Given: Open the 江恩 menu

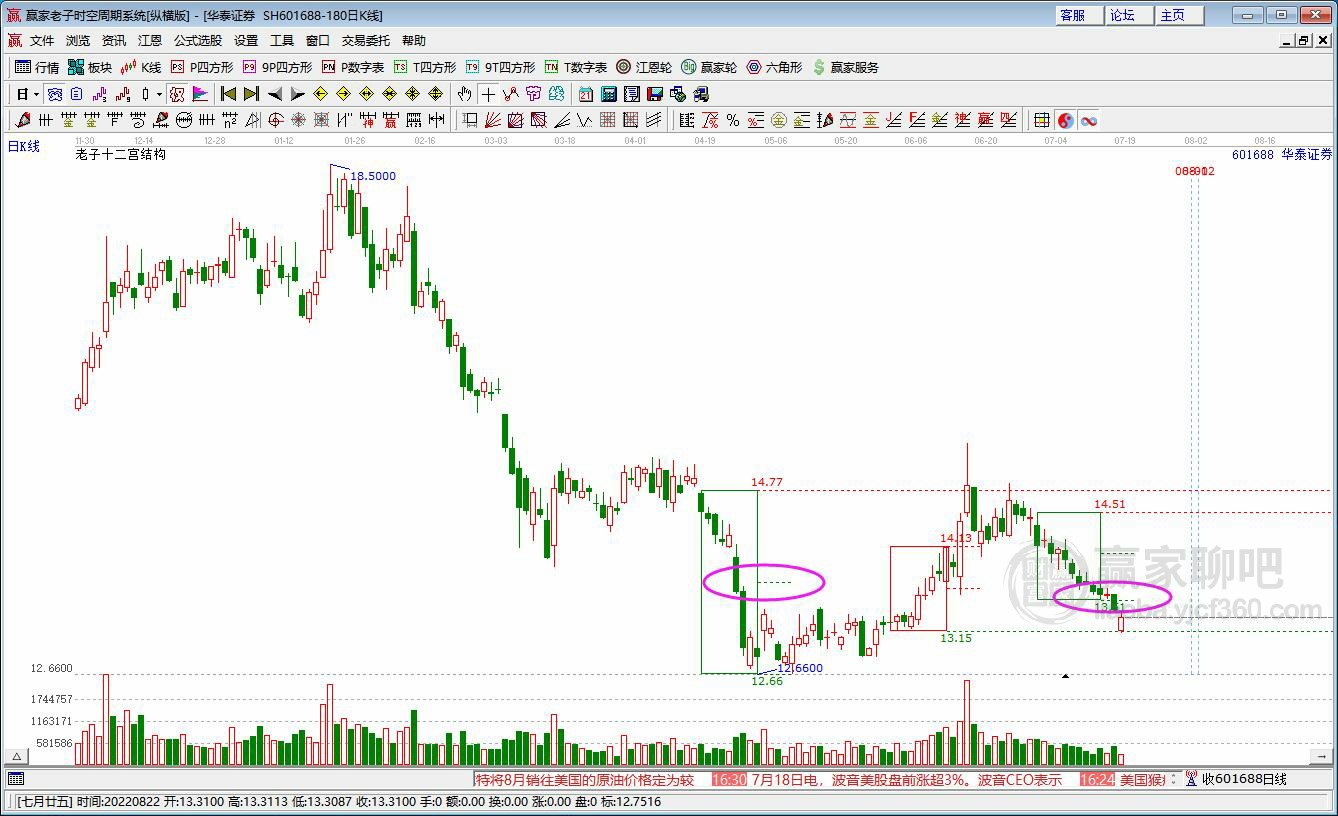Looking at the screenshot, I should tap(150, 41).
